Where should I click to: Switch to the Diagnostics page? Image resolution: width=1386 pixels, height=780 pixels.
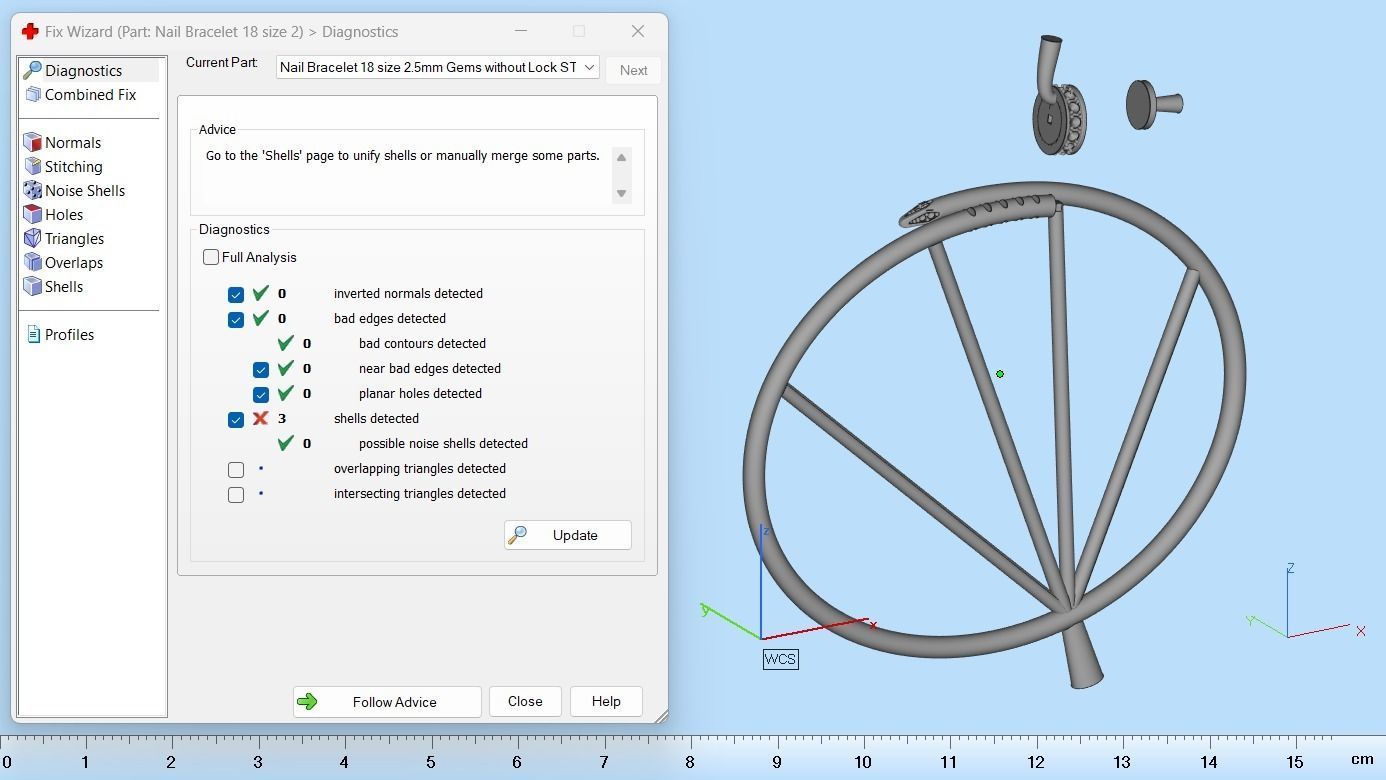(x=83, y=70)
